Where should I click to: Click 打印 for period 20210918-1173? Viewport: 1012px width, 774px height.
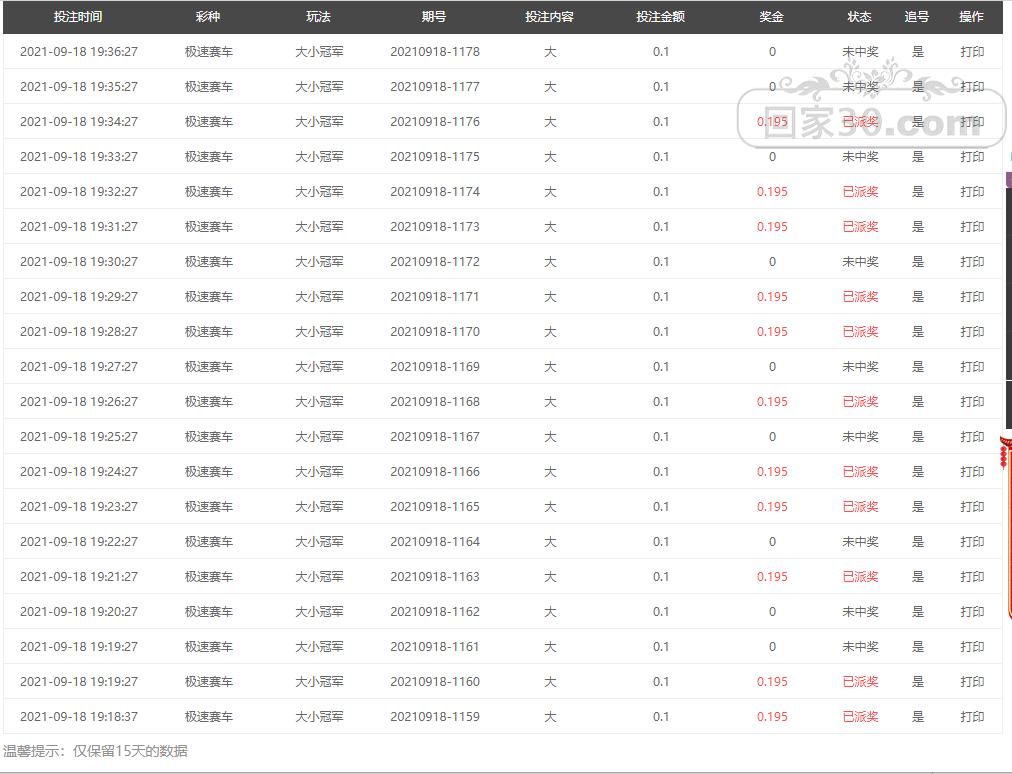(972, 227)
